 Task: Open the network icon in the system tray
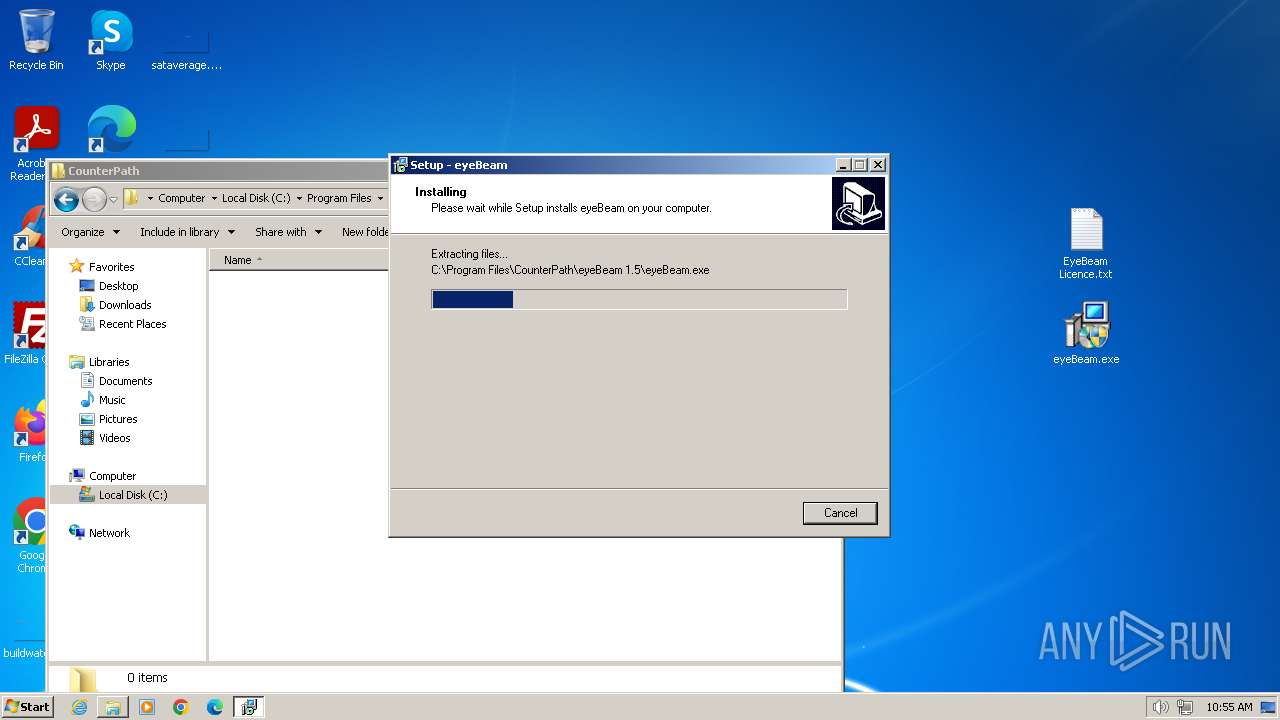coord(1185,707)
